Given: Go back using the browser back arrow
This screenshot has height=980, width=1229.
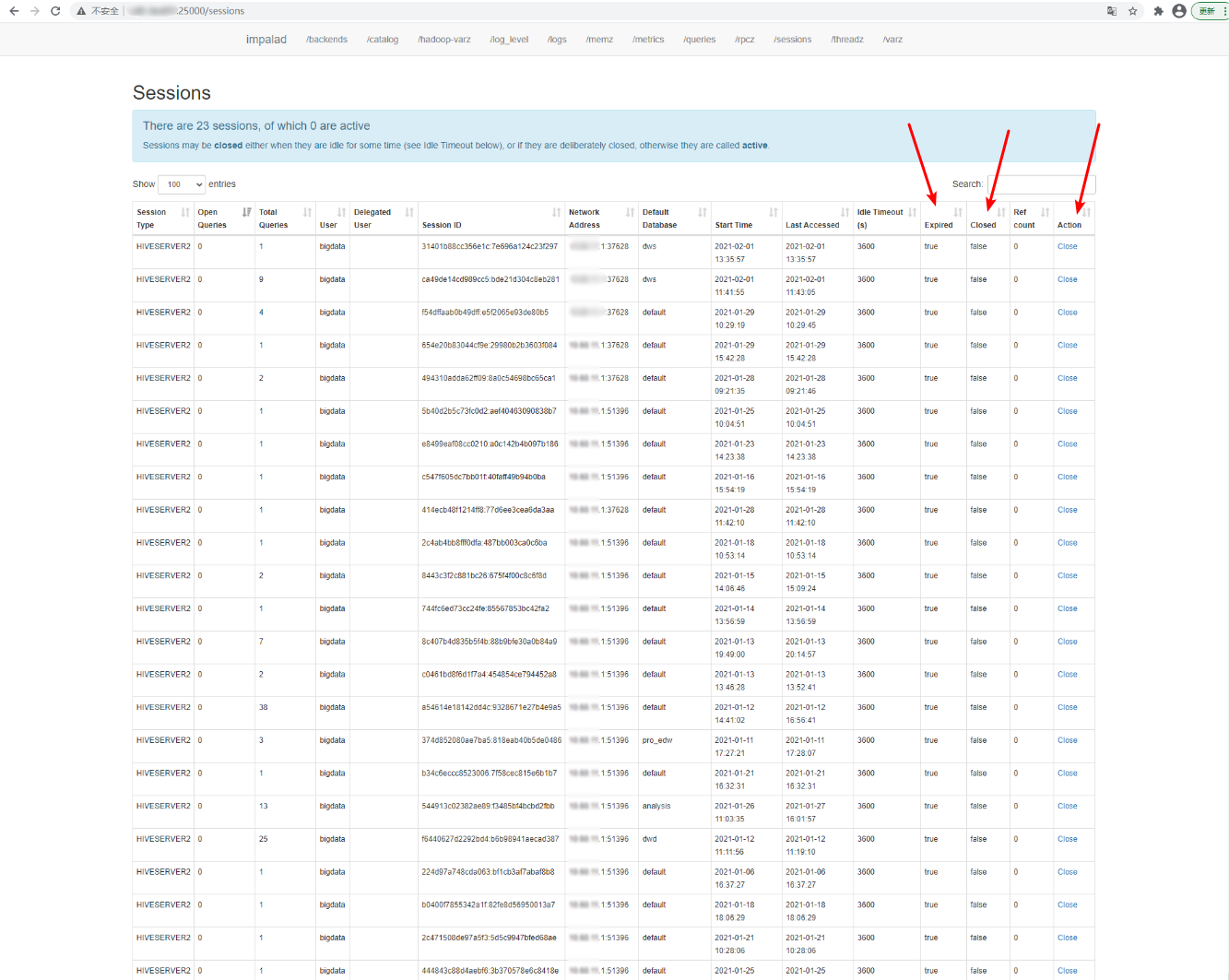Looking at the screenshot, I should click(x=14, y=11).
